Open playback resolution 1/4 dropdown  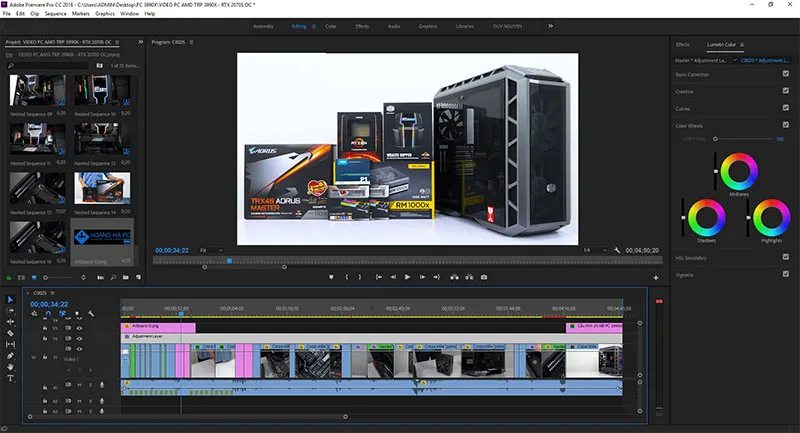pos(595,250)
